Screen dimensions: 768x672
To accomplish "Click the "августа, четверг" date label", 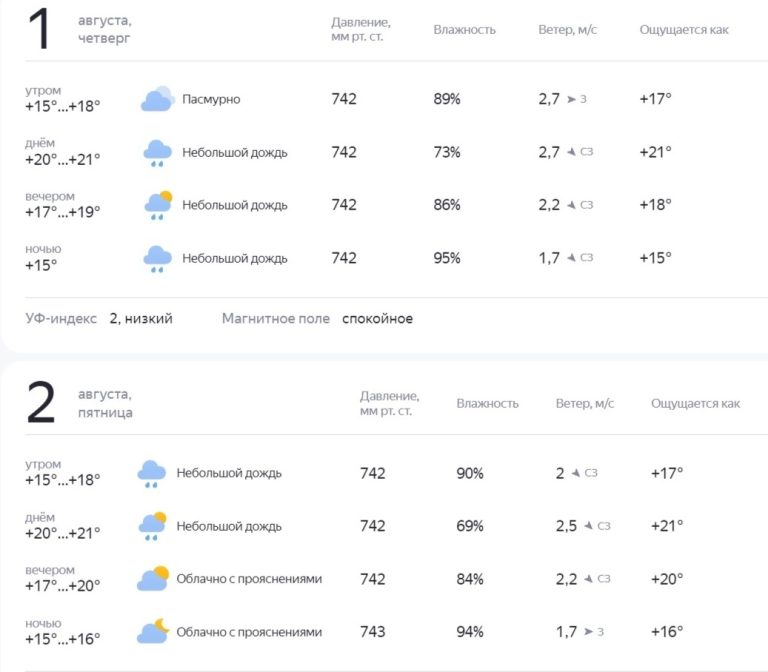I will pos(105,30).
